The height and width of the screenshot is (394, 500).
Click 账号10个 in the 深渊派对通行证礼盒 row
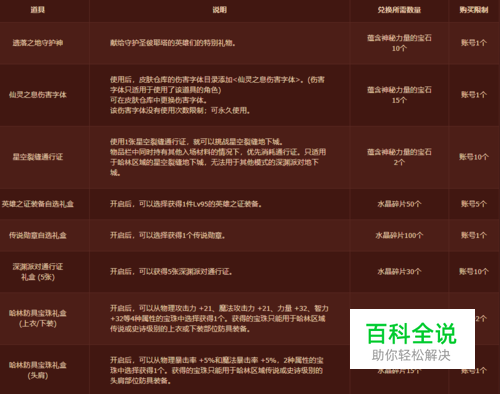(x=474, y=272)
